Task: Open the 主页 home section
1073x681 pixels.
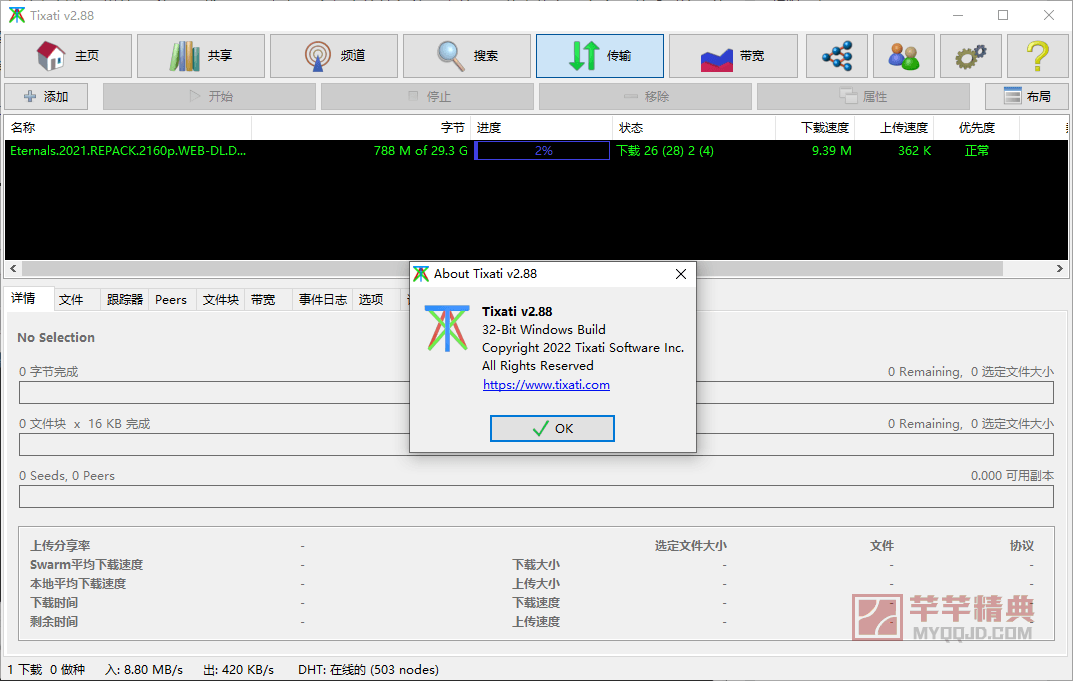Action: tap(68, 56)
